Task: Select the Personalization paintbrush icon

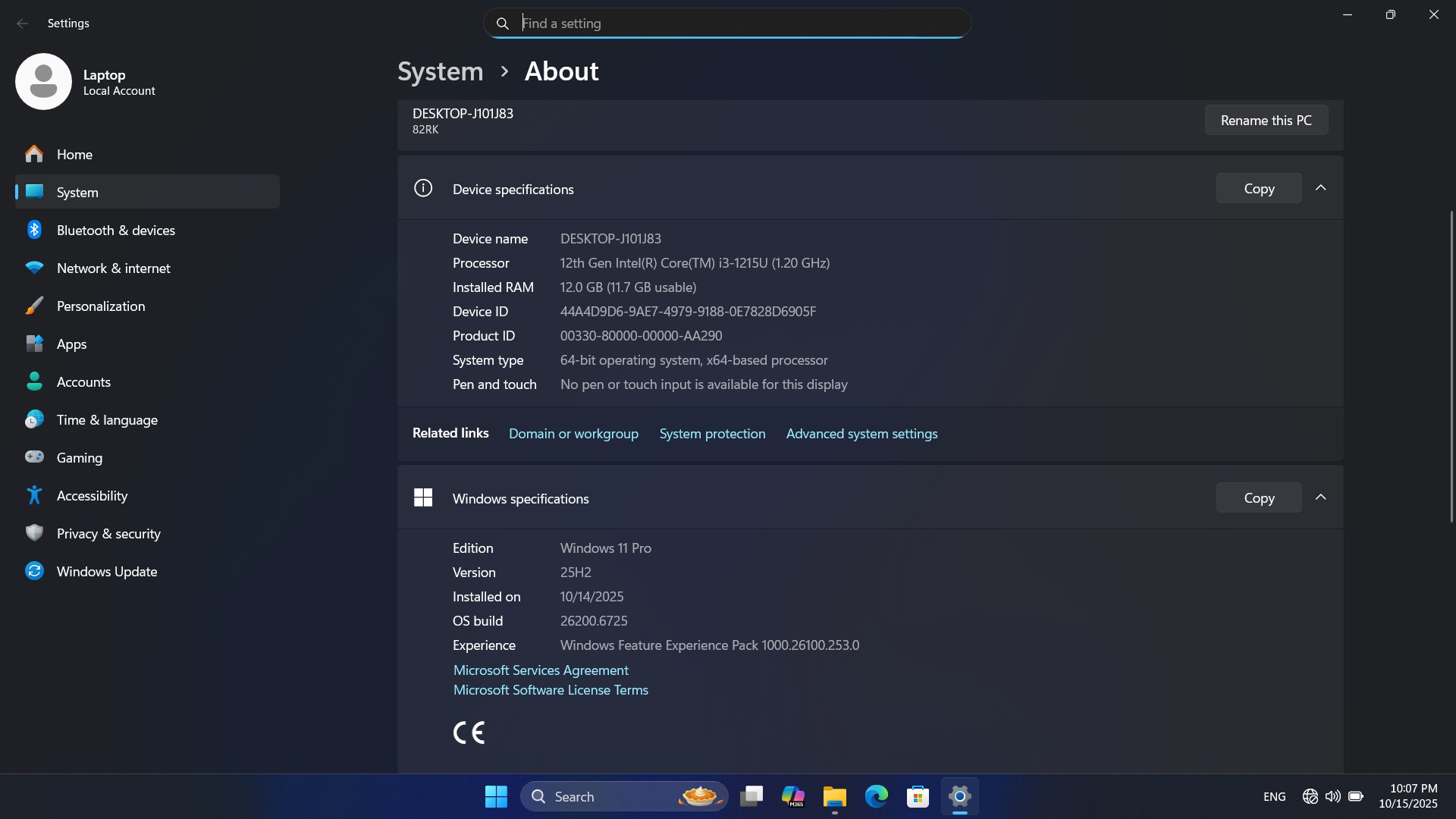Action: pos(34,306)
